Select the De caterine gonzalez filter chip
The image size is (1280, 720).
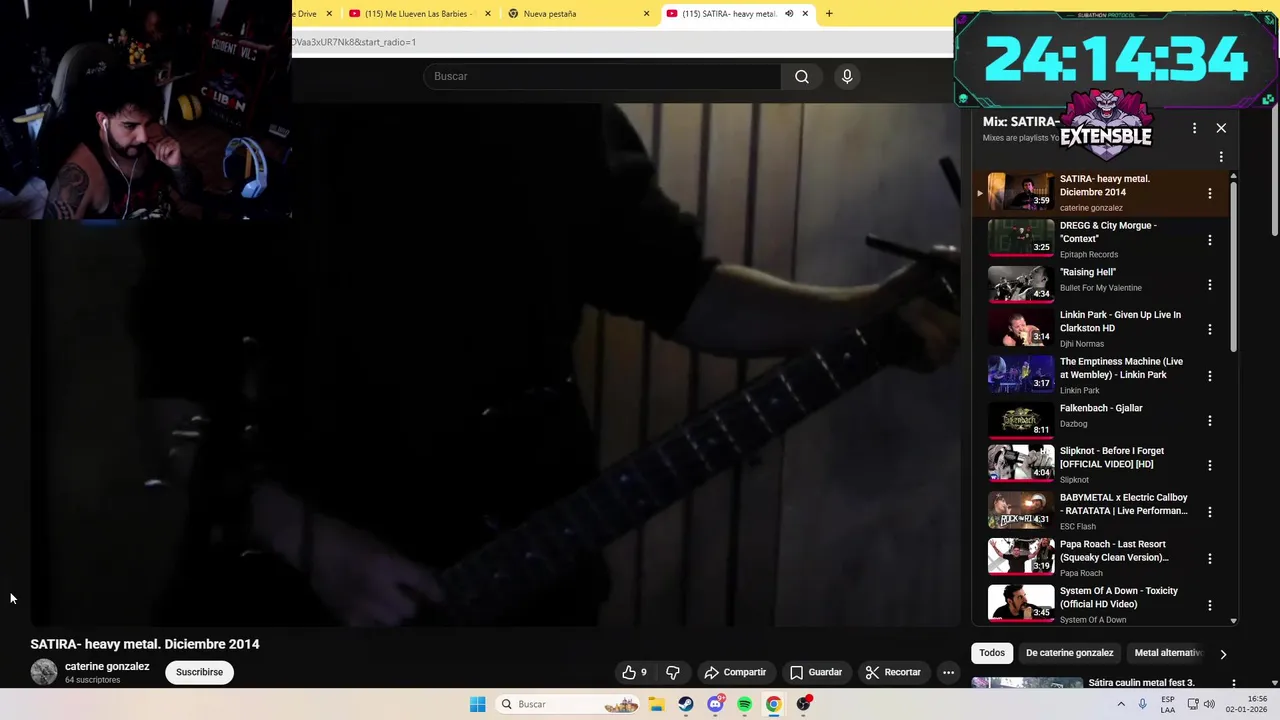pos(1069,653)
